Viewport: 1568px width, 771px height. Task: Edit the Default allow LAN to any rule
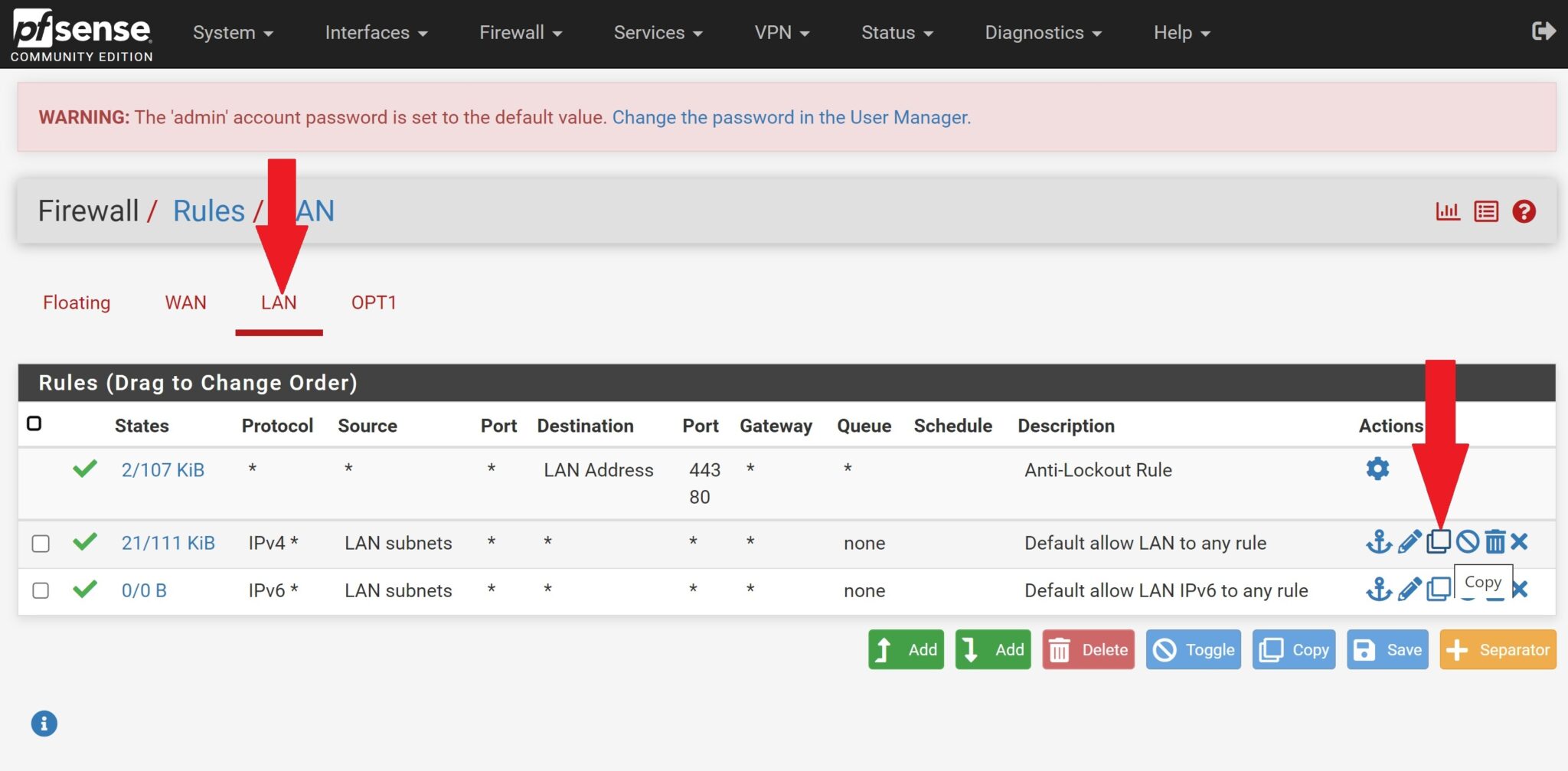(1409, 542)
